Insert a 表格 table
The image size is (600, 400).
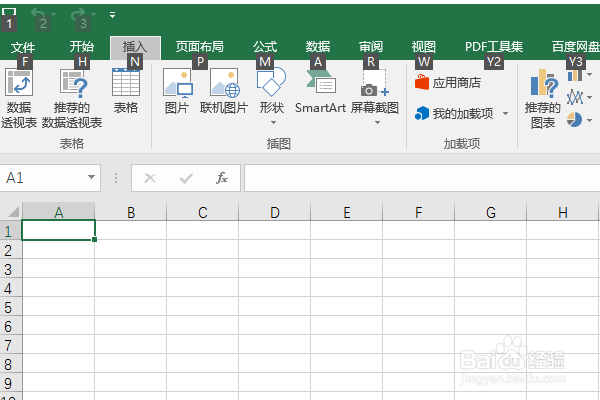click(x=126, y=91)
